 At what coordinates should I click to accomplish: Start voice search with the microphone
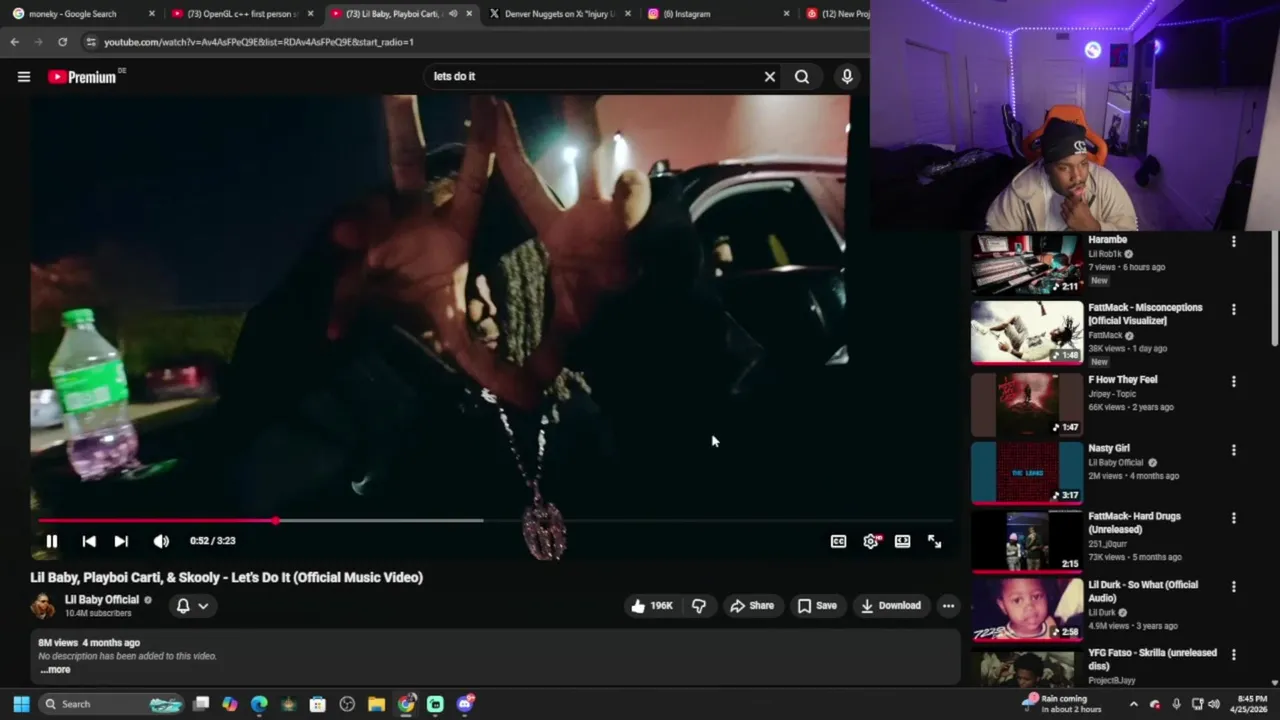coord(847,76)
